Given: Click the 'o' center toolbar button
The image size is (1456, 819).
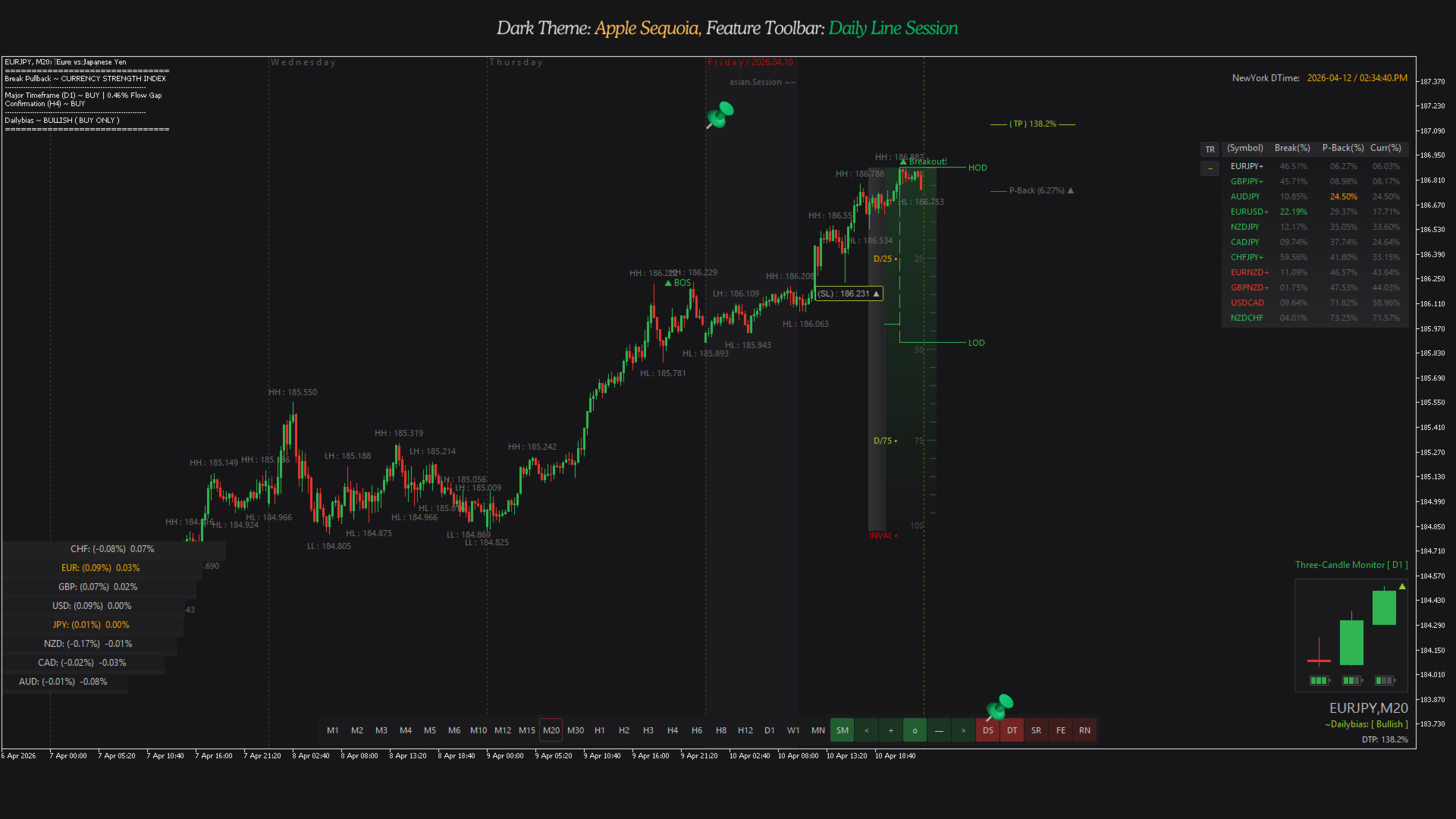Looking at the screenshot, I should [x=915, y=730].
